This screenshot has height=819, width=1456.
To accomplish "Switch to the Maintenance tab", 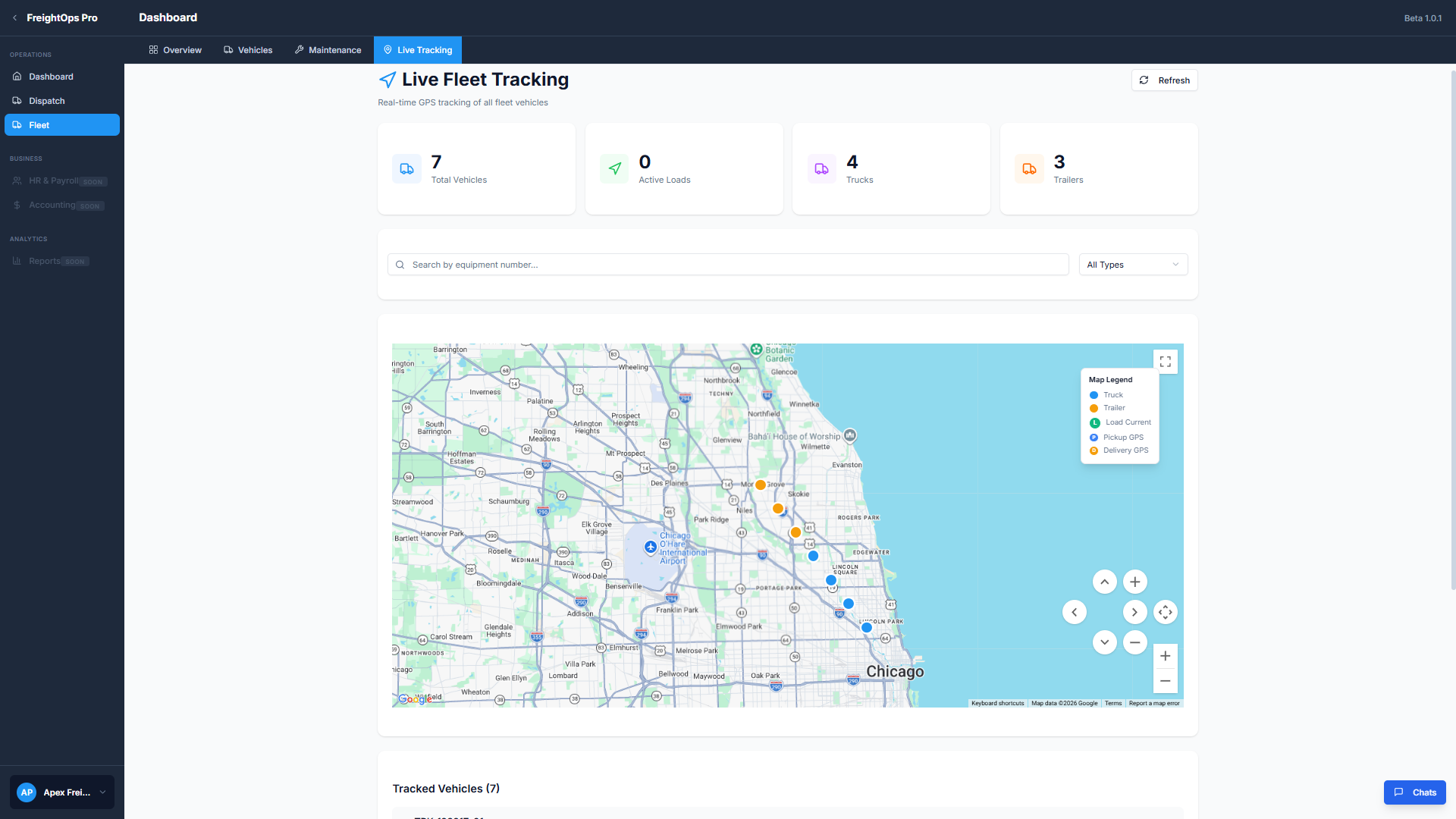I will coord(328,50).
